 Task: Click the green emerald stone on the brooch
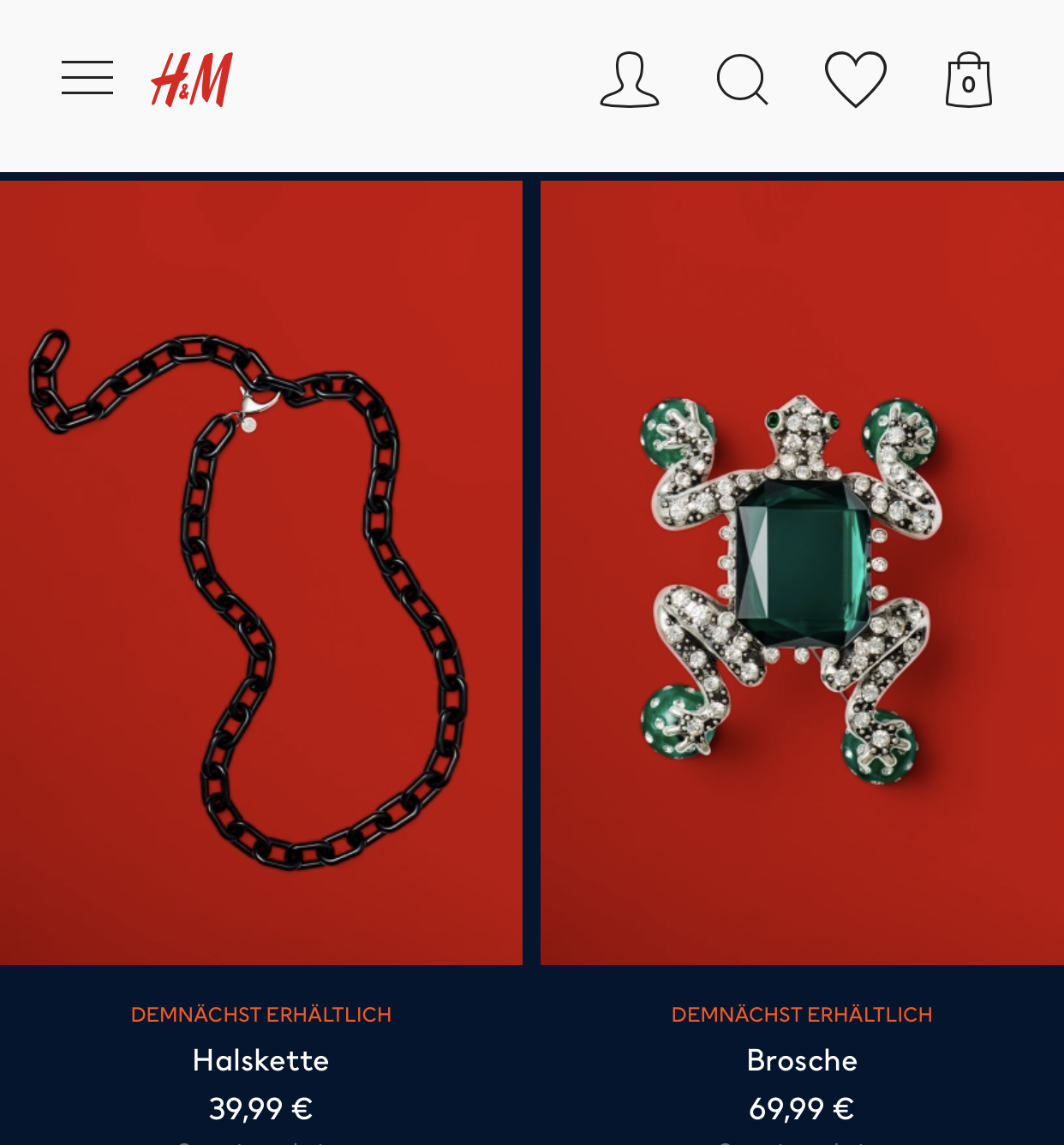[x=803, y=566]
